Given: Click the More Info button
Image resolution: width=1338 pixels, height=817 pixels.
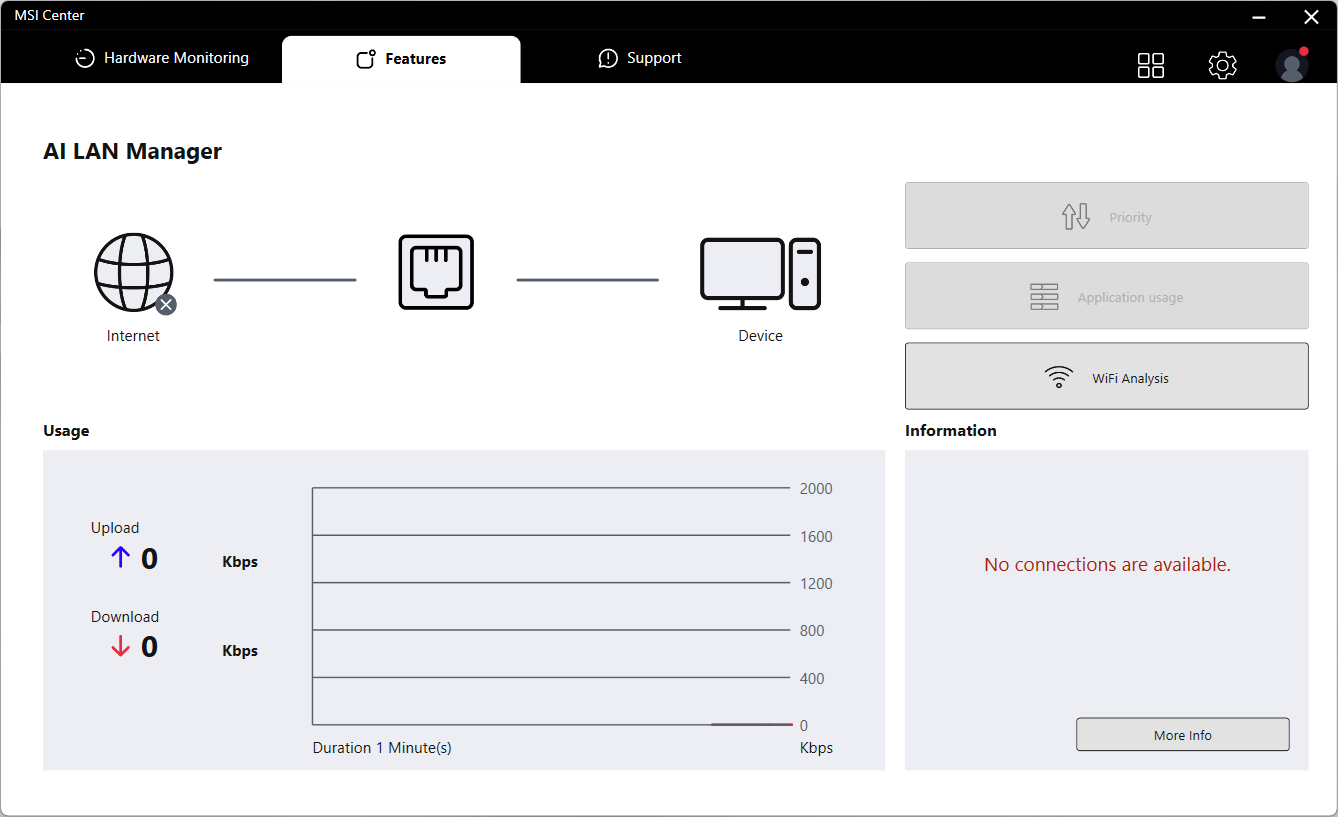Looking at the screenshot, I should (x=1182, y=734).
